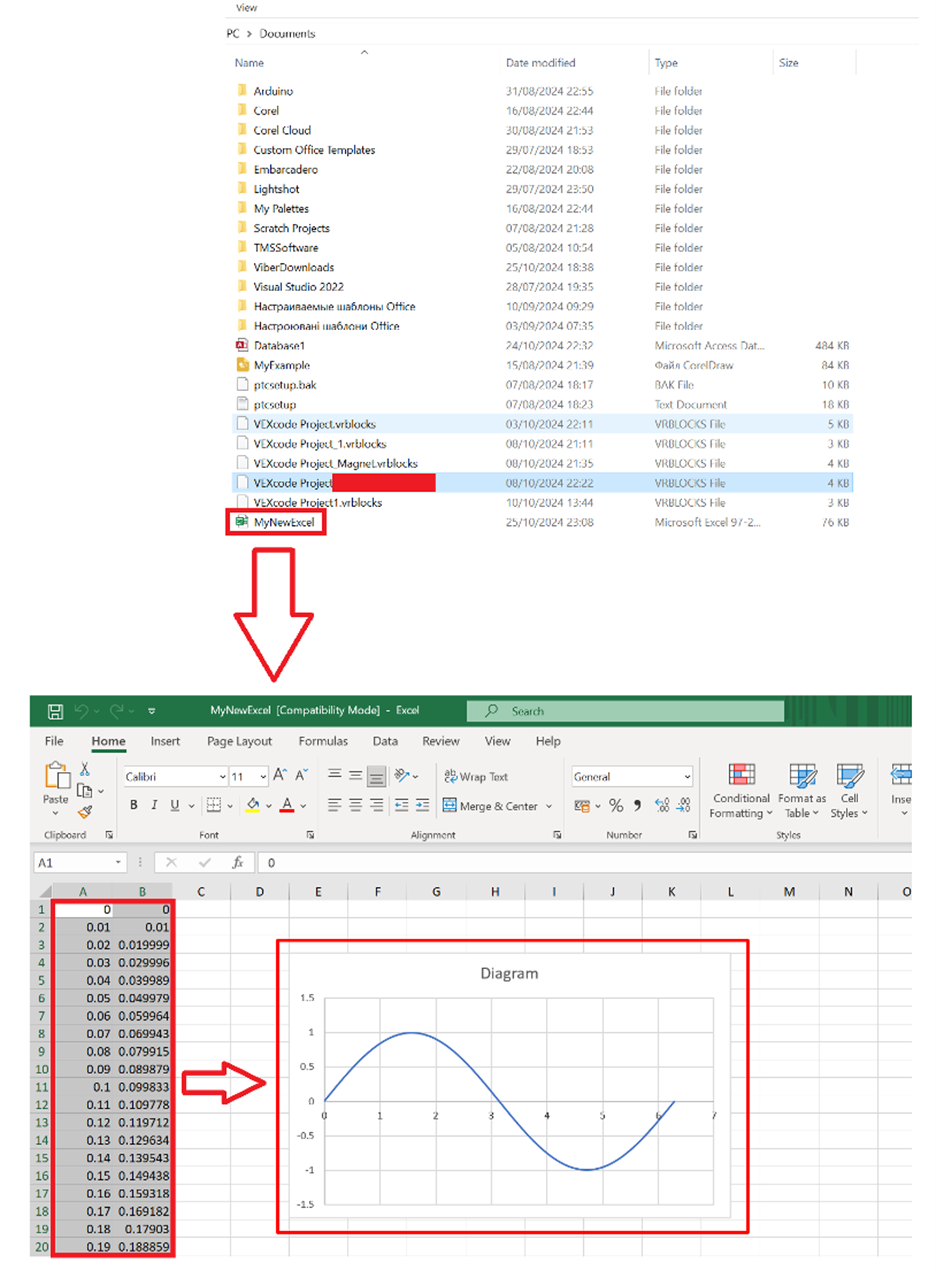Select column C header

(202, 891)
